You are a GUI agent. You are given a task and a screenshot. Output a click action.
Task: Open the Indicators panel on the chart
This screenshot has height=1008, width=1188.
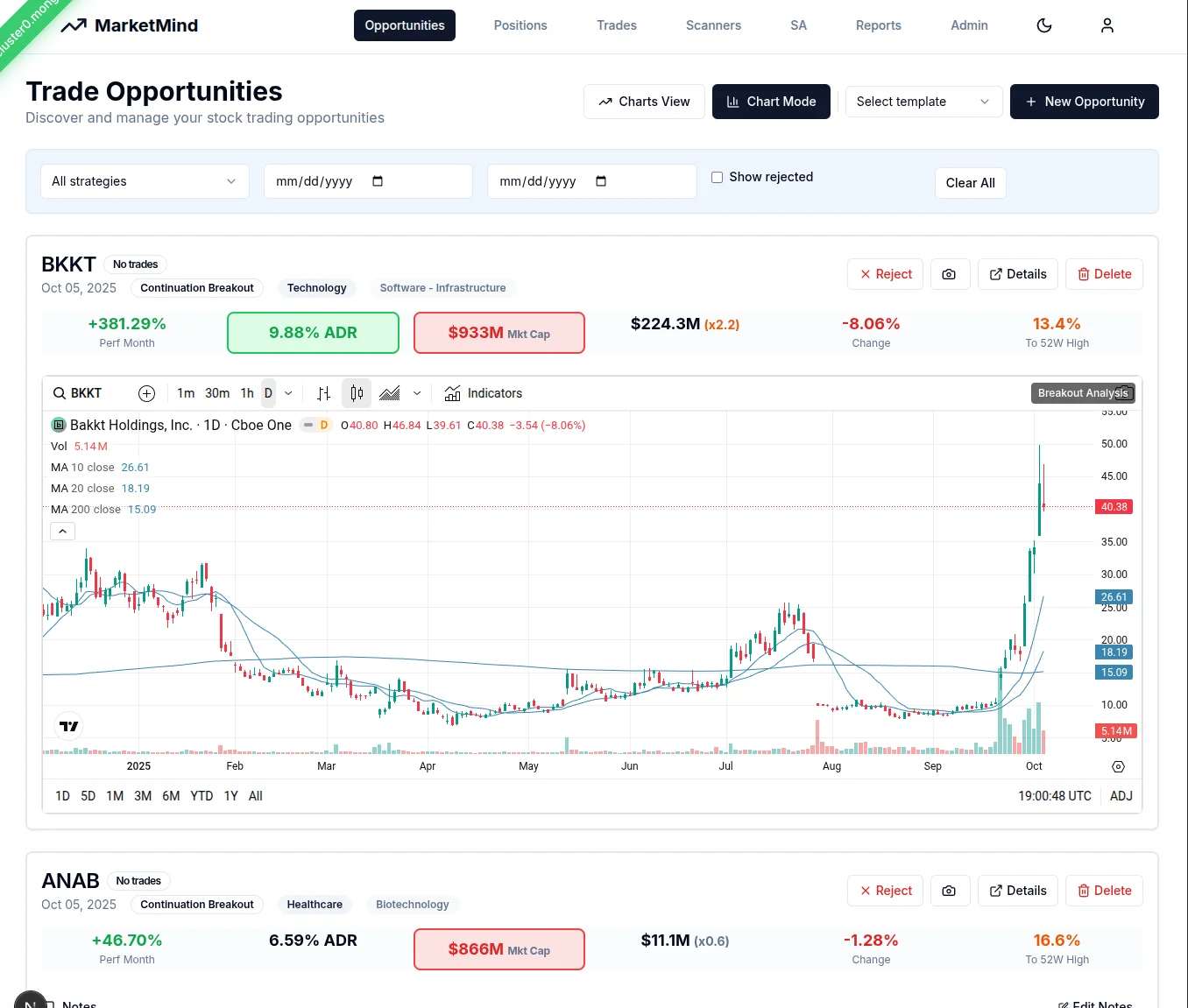pos(483,393)
